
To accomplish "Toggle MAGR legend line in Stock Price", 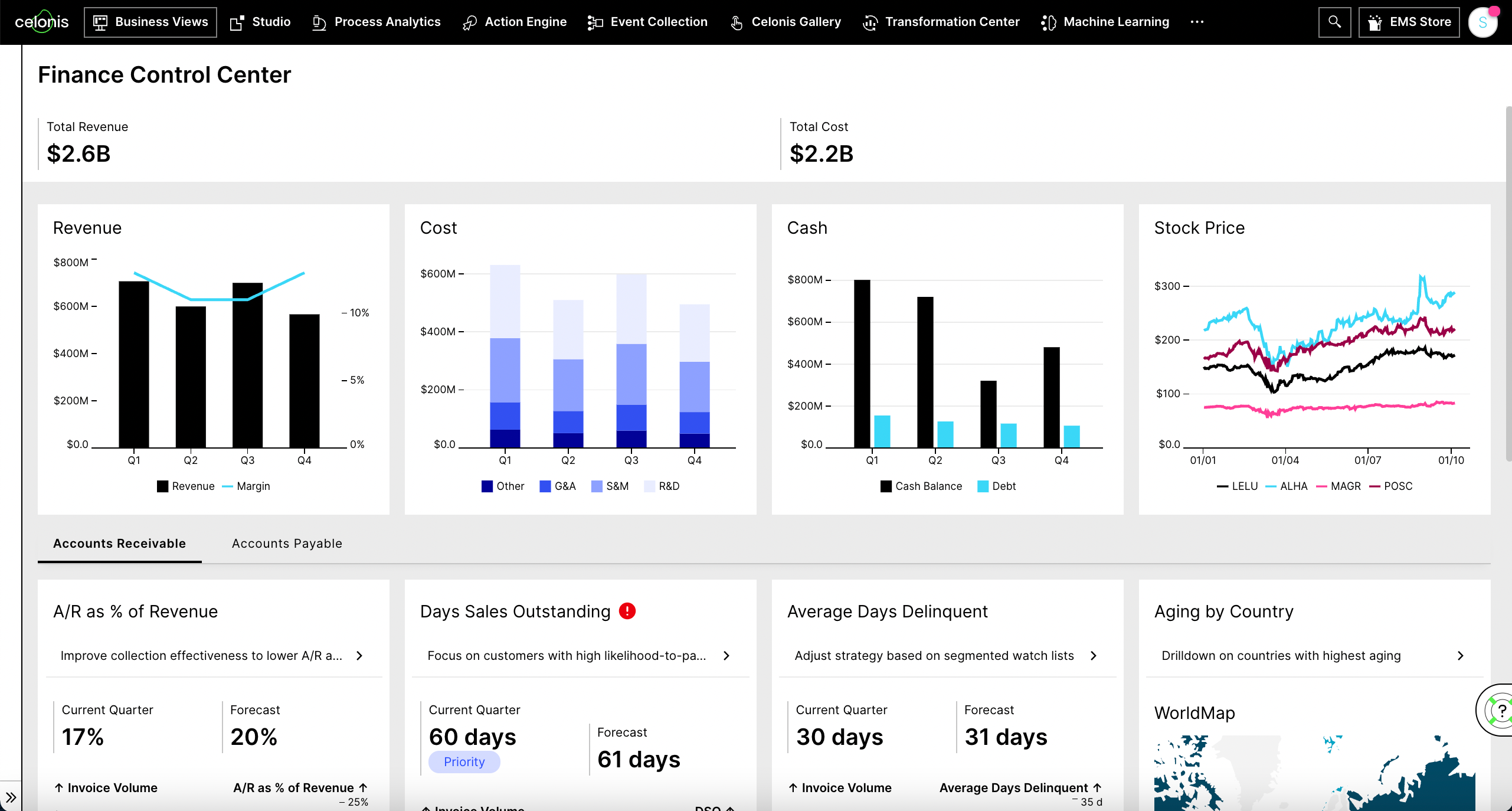I will [x=1322, y=486].
